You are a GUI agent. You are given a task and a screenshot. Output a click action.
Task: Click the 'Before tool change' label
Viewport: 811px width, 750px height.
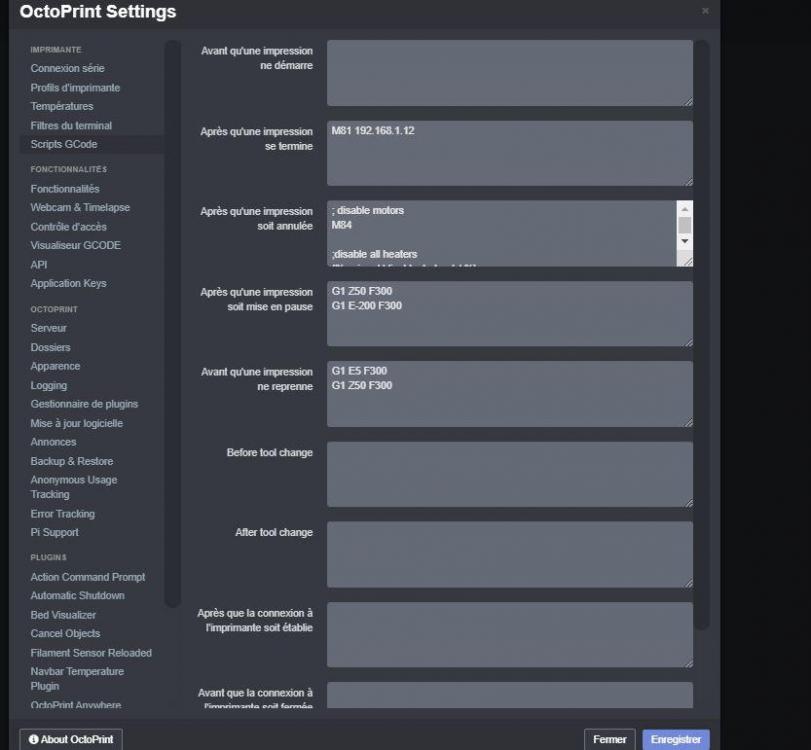tap(269, 453)
